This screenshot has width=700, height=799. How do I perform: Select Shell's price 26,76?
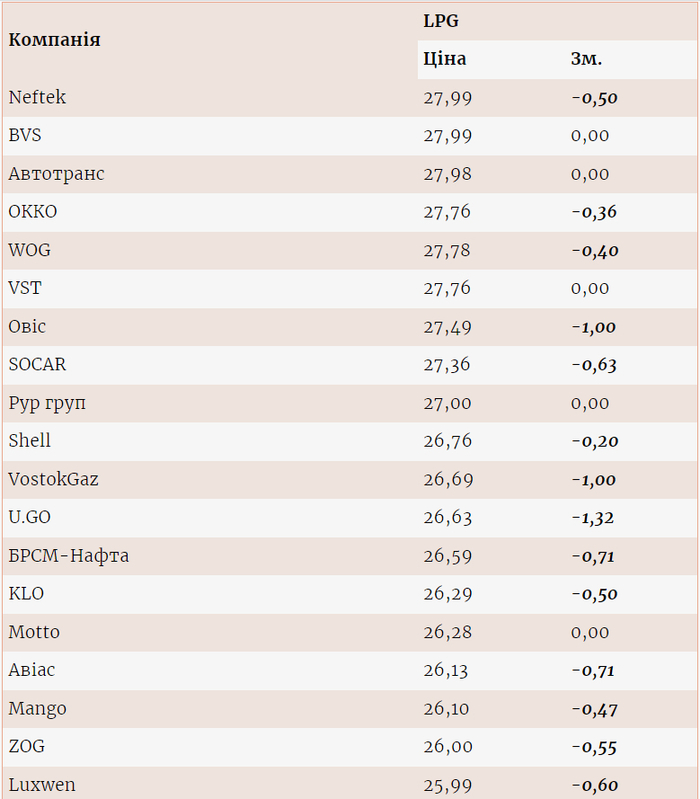pyautogui.click(x=447, y=441)
